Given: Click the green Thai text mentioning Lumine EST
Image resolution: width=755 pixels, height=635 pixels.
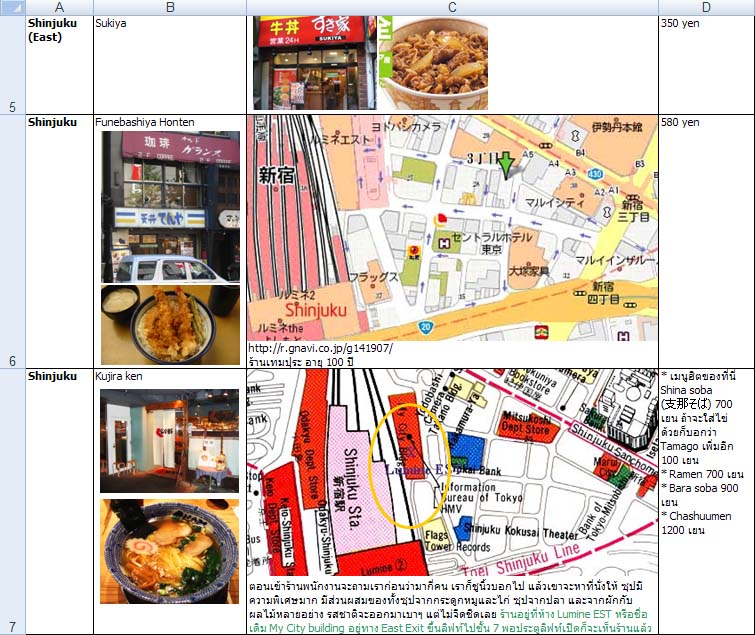Looking at the screenshot, I should pyautogui.click(x=450, y=621).
